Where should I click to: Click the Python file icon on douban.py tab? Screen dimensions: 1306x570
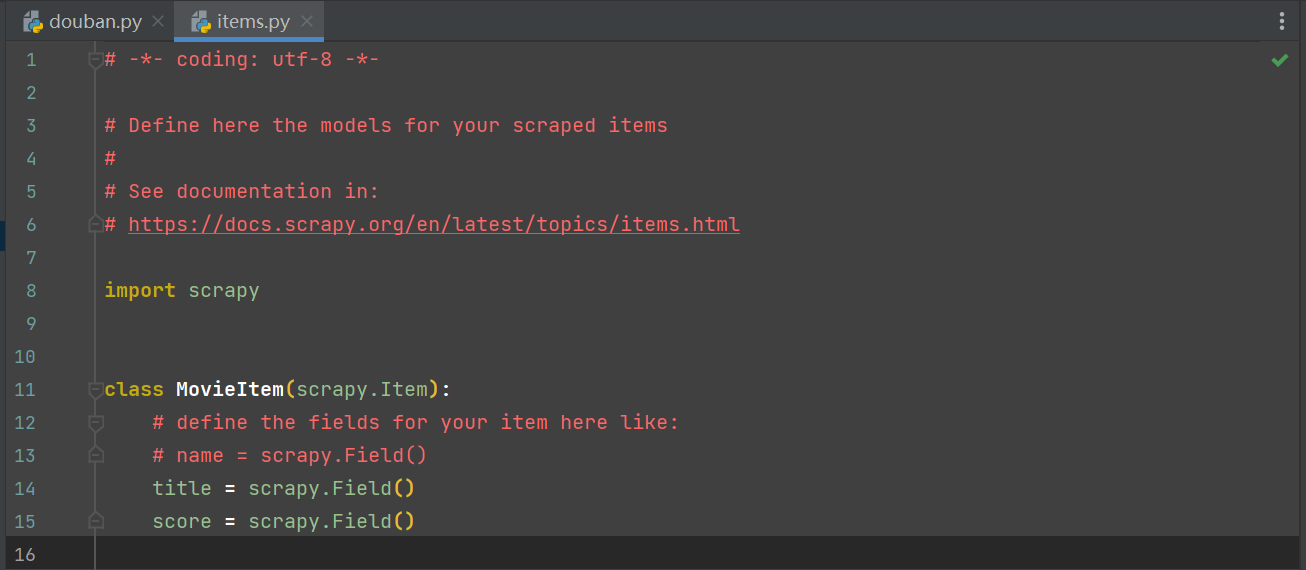pos(33,22)
